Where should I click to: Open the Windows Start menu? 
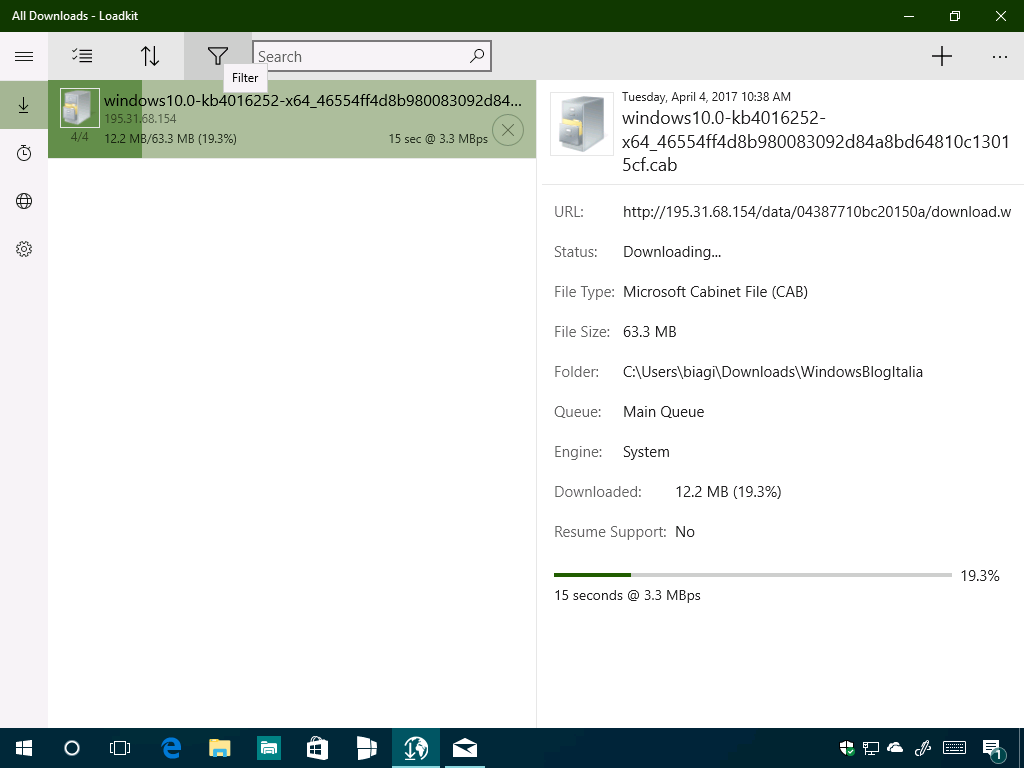point(24,748)
